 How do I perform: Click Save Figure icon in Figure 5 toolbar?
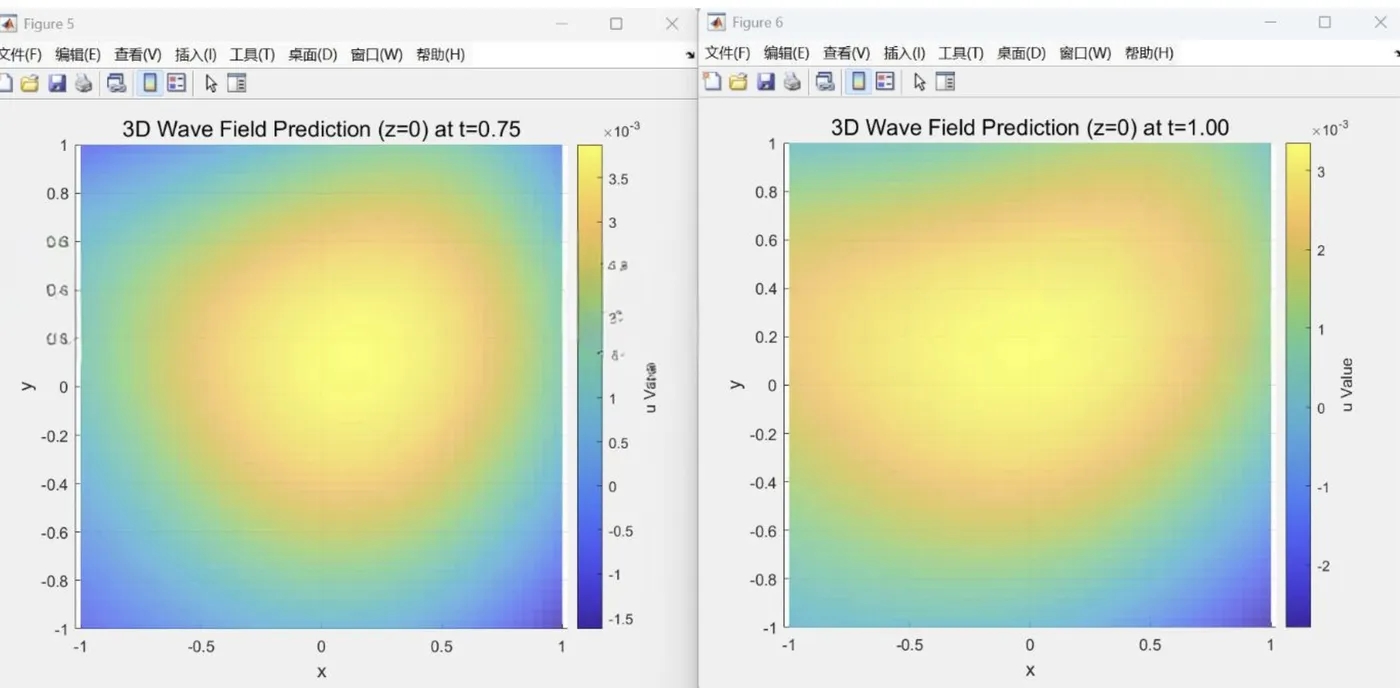click(x=57, y=83)
